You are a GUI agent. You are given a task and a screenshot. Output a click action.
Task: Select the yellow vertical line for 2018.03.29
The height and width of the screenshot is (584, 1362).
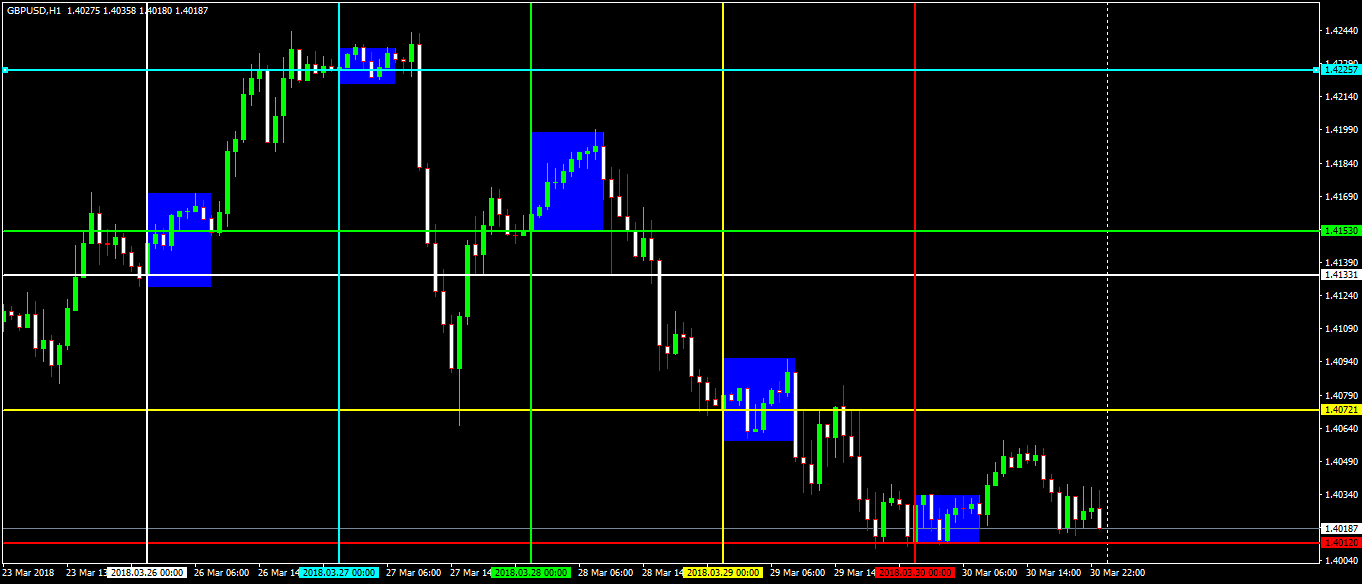[723, 200]
